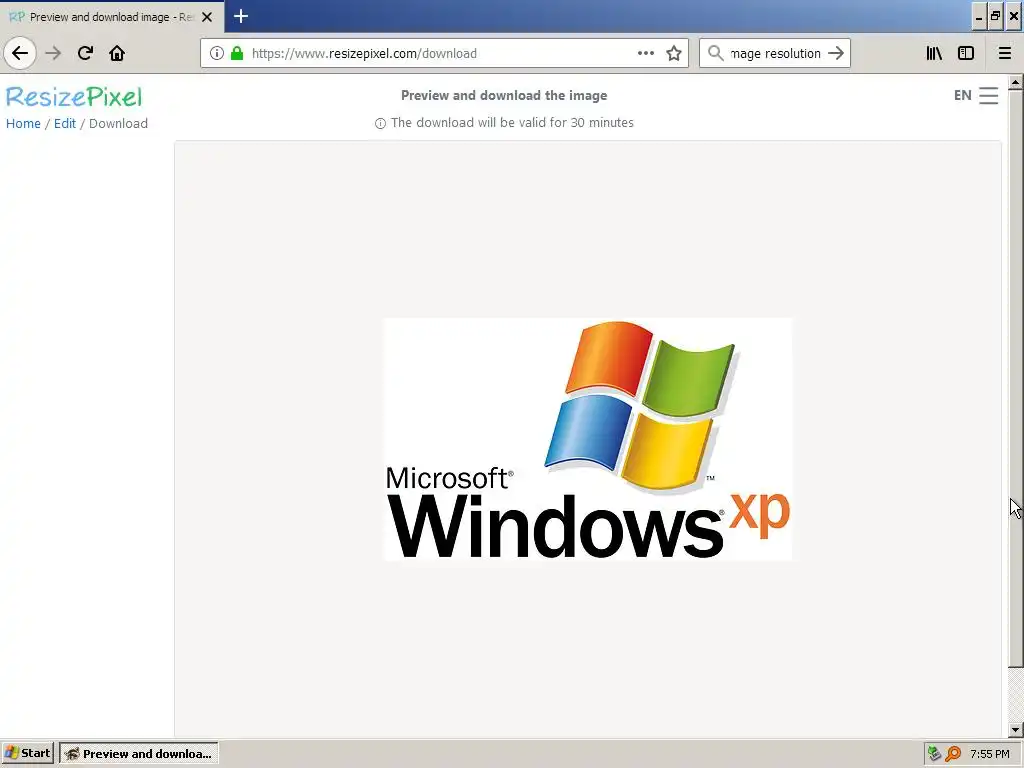Viewport: 1024px width, 768px height.
Task: Bookmark this page with the star
Action: [x=674, y=53]
